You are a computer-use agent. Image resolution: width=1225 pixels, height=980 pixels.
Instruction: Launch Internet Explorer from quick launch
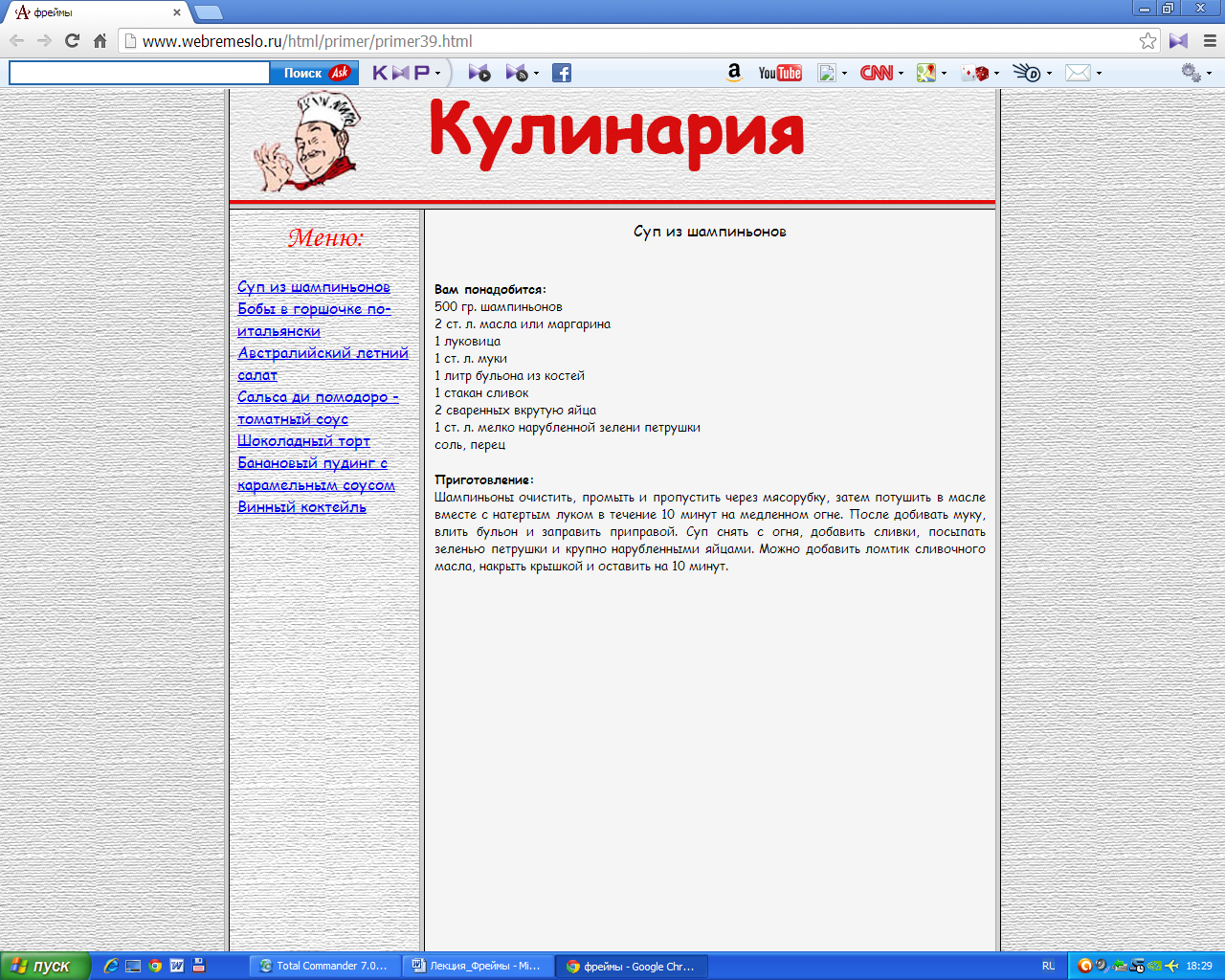click(111, 966)
